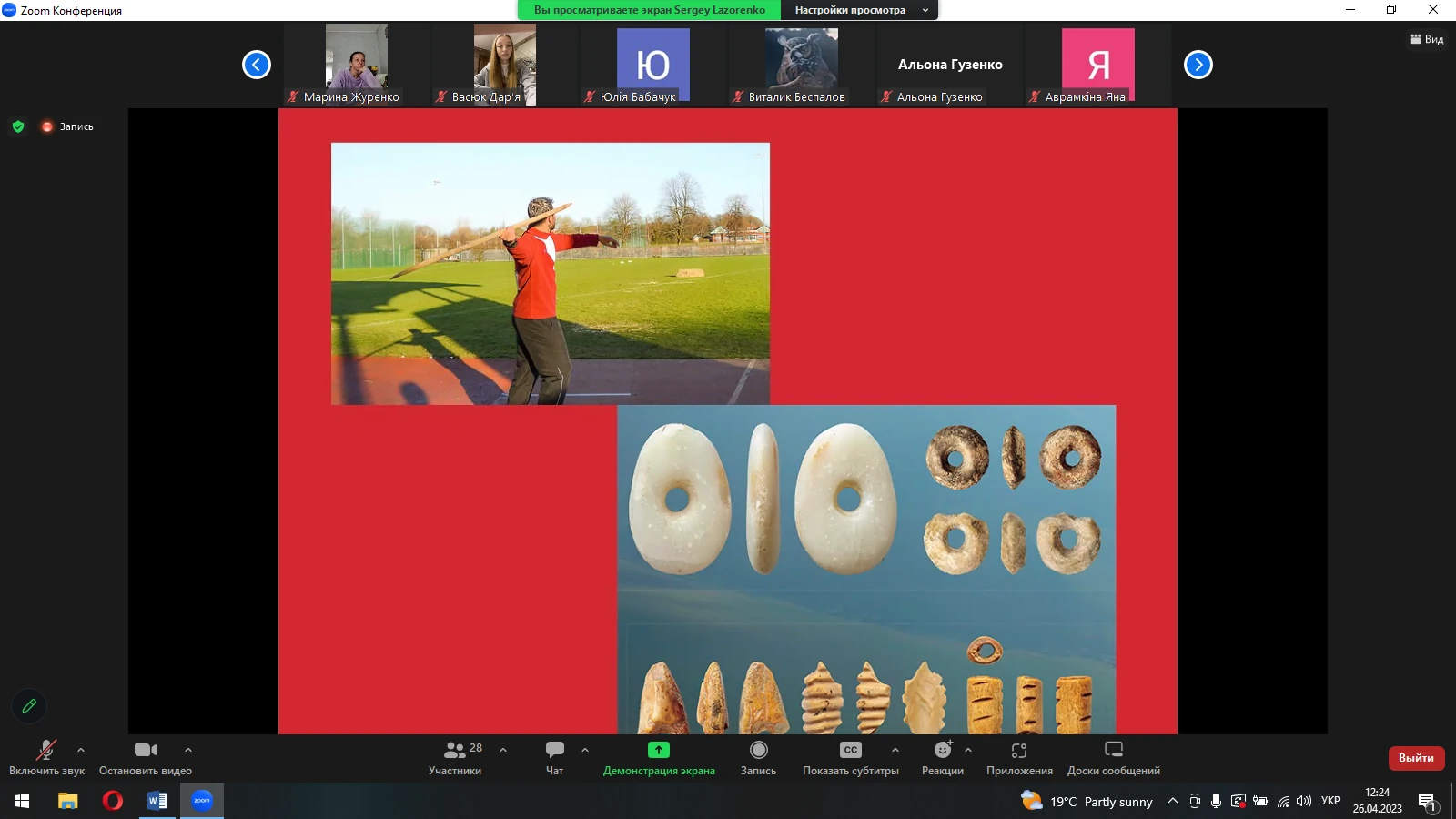Open File Explorer from taskbar
The image size is (1456, 819).
pos(68,801)
